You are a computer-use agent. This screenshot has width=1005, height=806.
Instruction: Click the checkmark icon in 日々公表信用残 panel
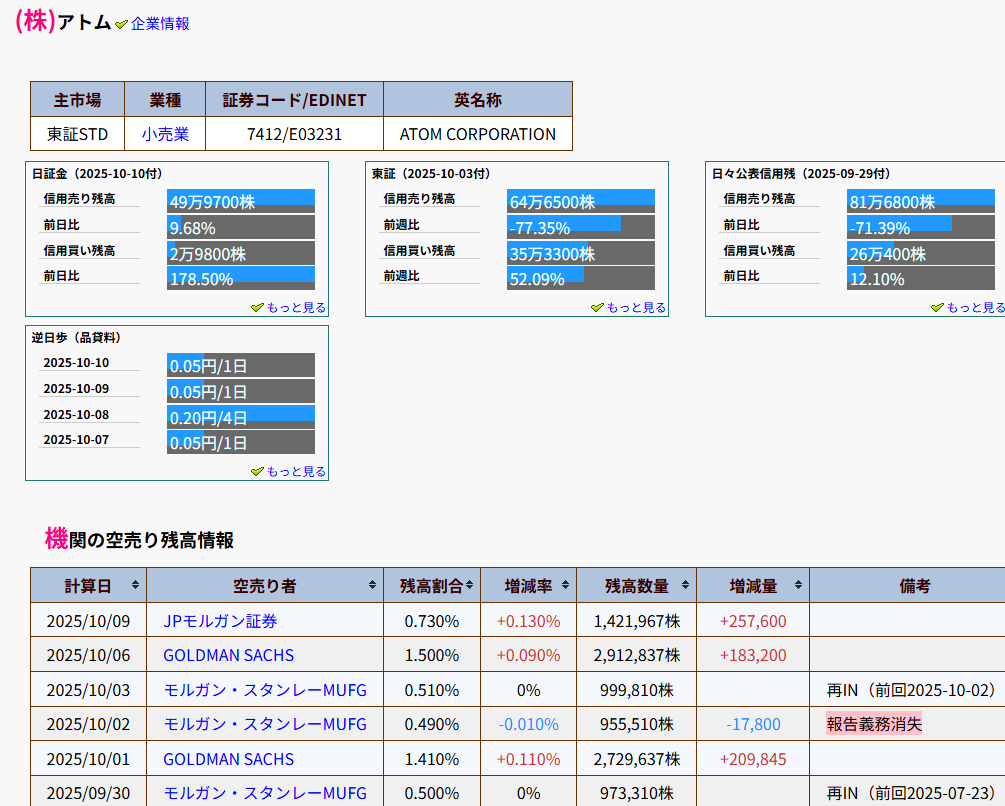point(937,307)
